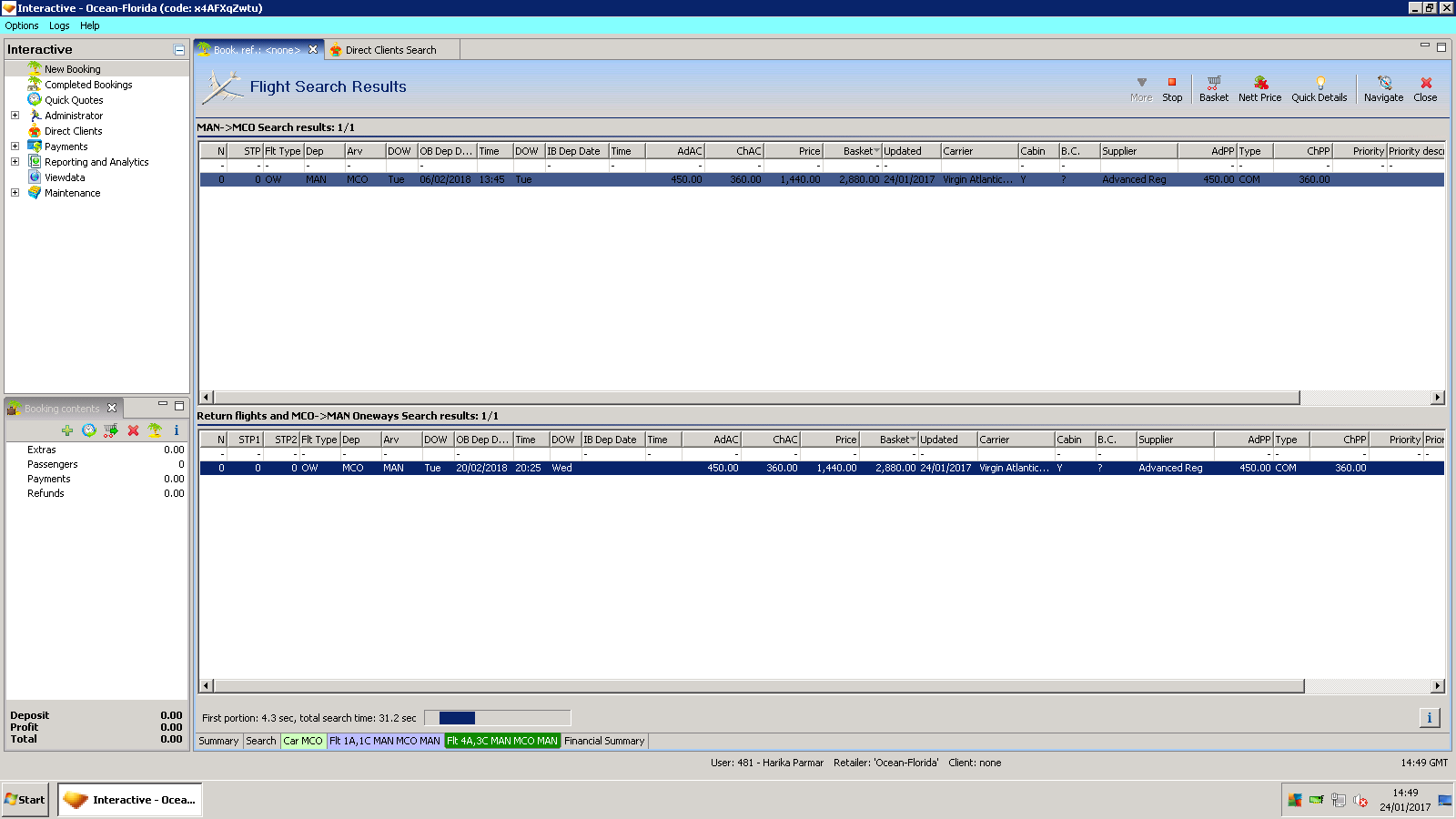1456x819 pixels.
Task: Click the Administrator running man icon
Action: coord(35,116)
